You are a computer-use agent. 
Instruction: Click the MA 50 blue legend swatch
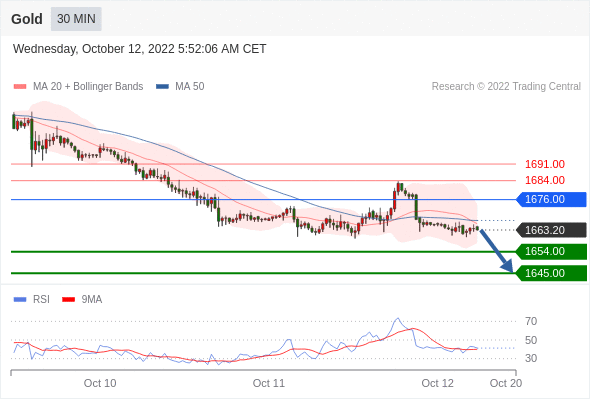162,87
